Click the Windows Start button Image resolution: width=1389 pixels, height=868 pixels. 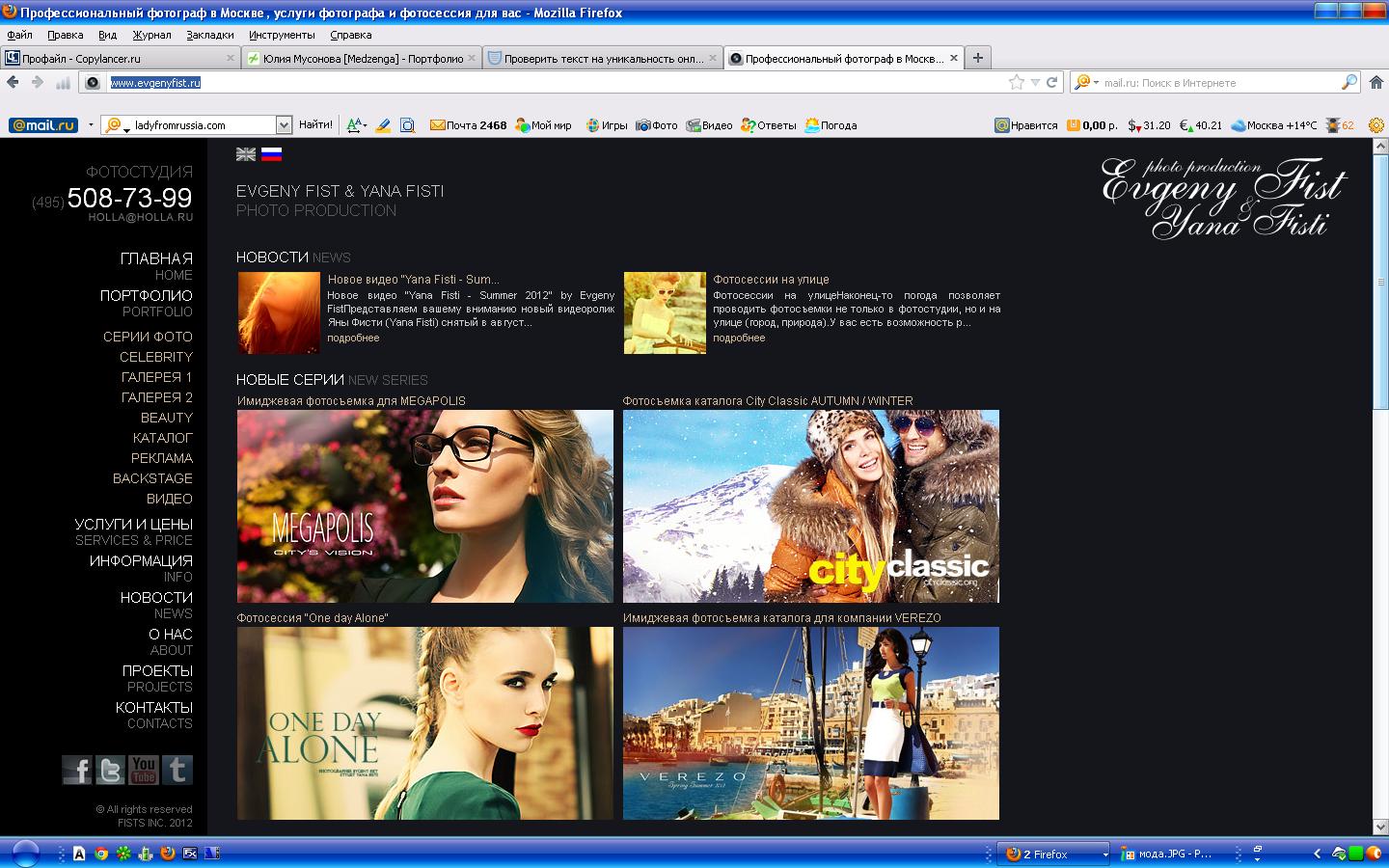pyautogui.click(x=25, y=854)
